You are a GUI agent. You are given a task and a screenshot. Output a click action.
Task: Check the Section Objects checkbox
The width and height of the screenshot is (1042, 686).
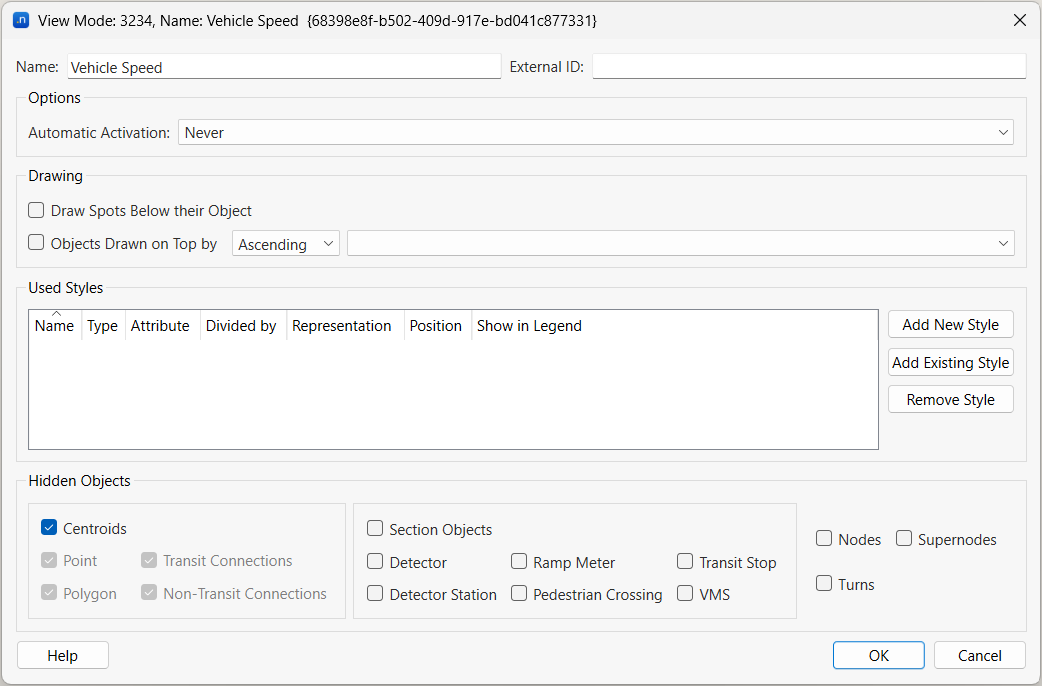point(375,529)
